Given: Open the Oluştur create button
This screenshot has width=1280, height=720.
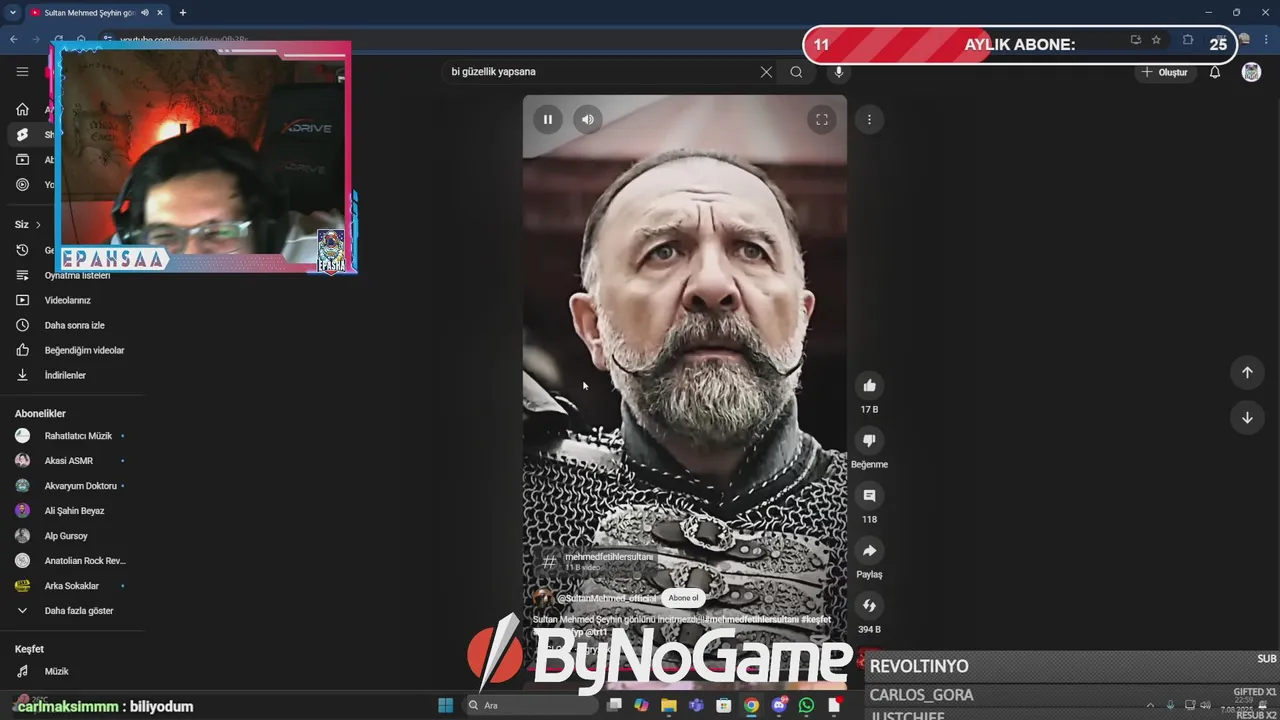Looking at the screenshot, I should tap(1165, 72).
